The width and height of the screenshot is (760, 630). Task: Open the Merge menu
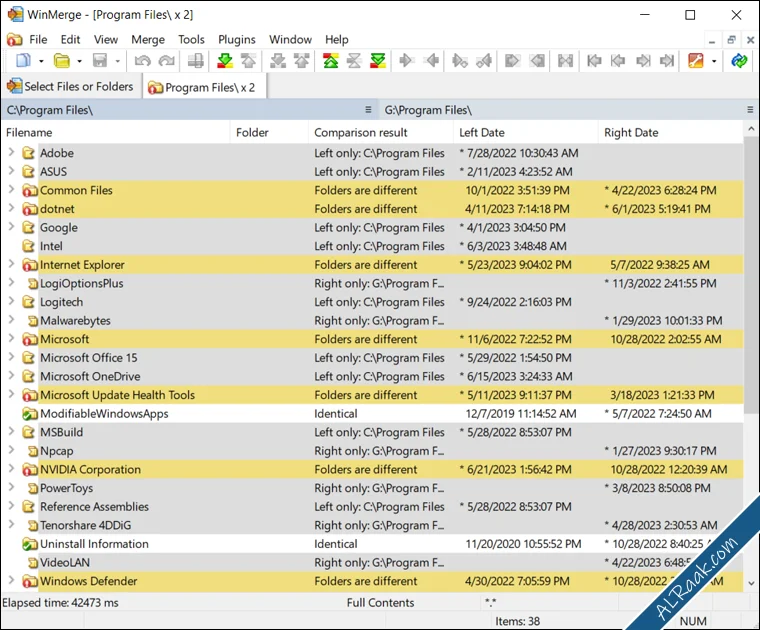click(148, 39)
